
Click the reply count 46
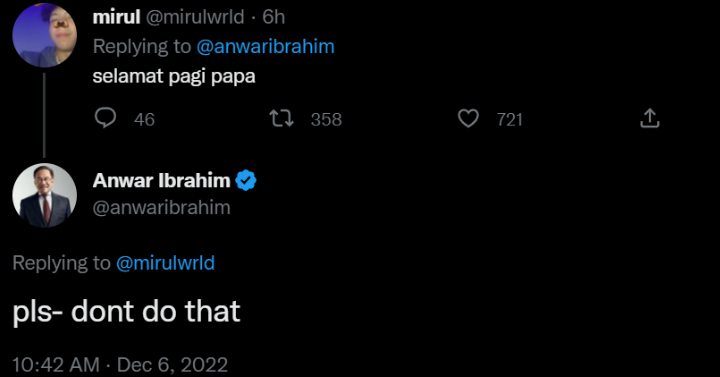(144, 120)
